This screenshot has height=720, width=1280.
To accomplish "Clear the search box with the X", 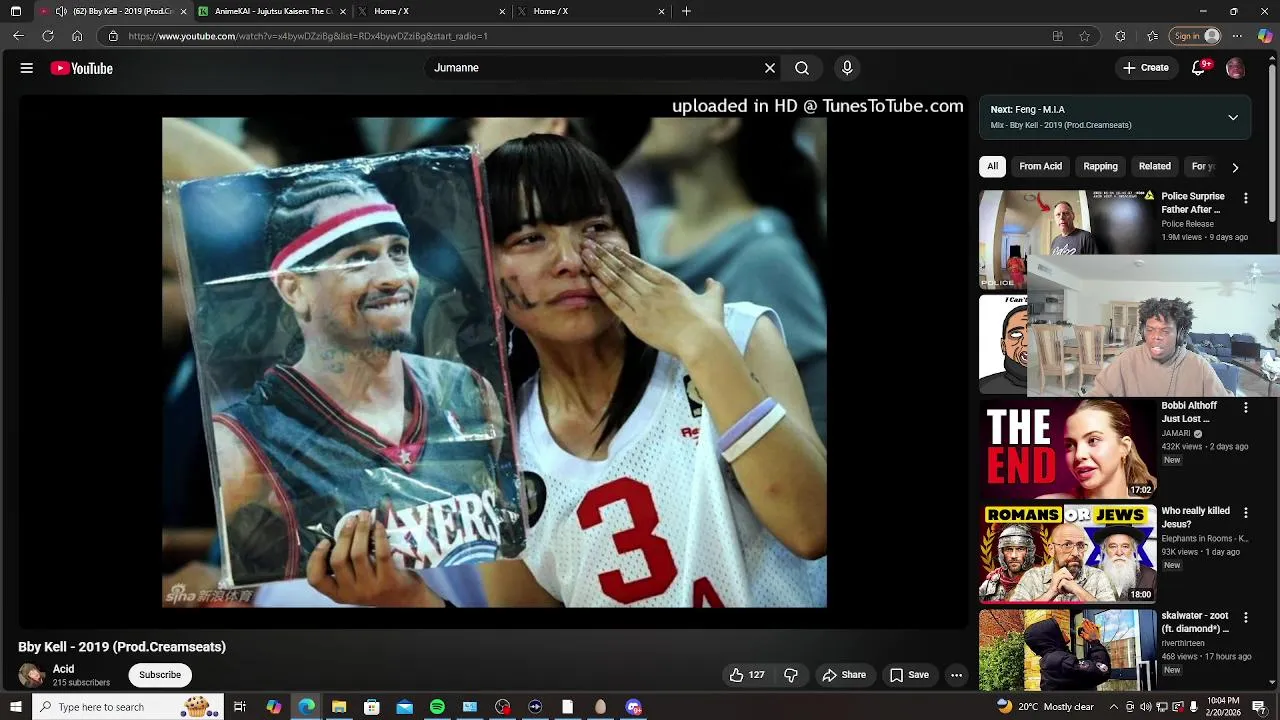I will (x=770, y=68).
